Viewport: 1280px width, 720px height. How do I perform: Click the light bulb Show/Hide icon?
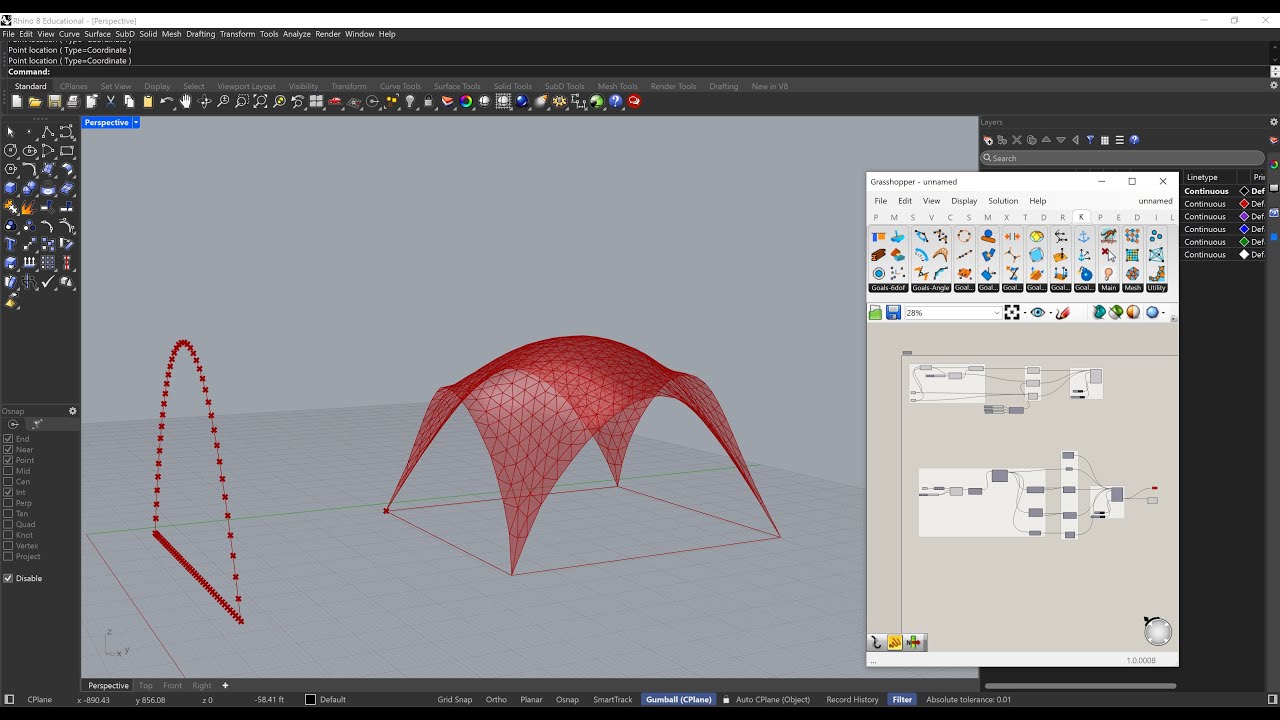tap(410, 101)
